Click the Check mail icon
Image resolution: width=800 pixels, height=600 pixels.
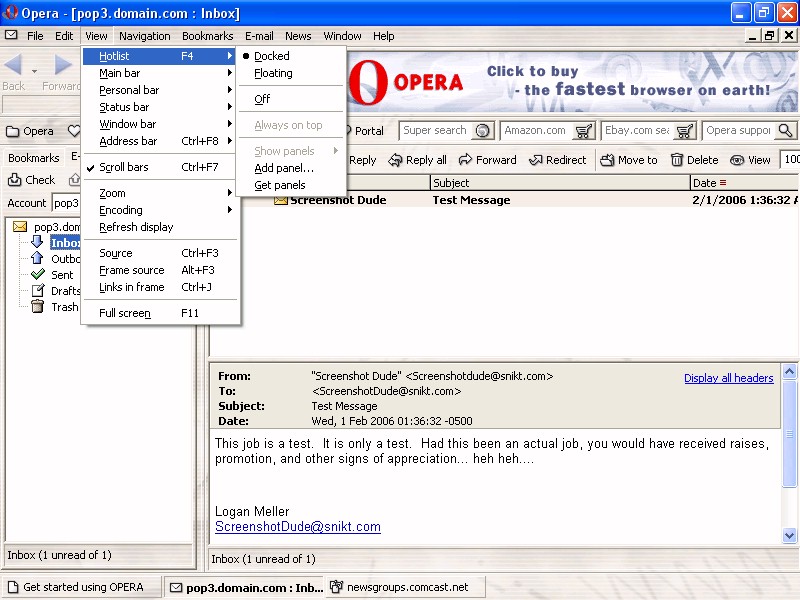pos(14,180)
